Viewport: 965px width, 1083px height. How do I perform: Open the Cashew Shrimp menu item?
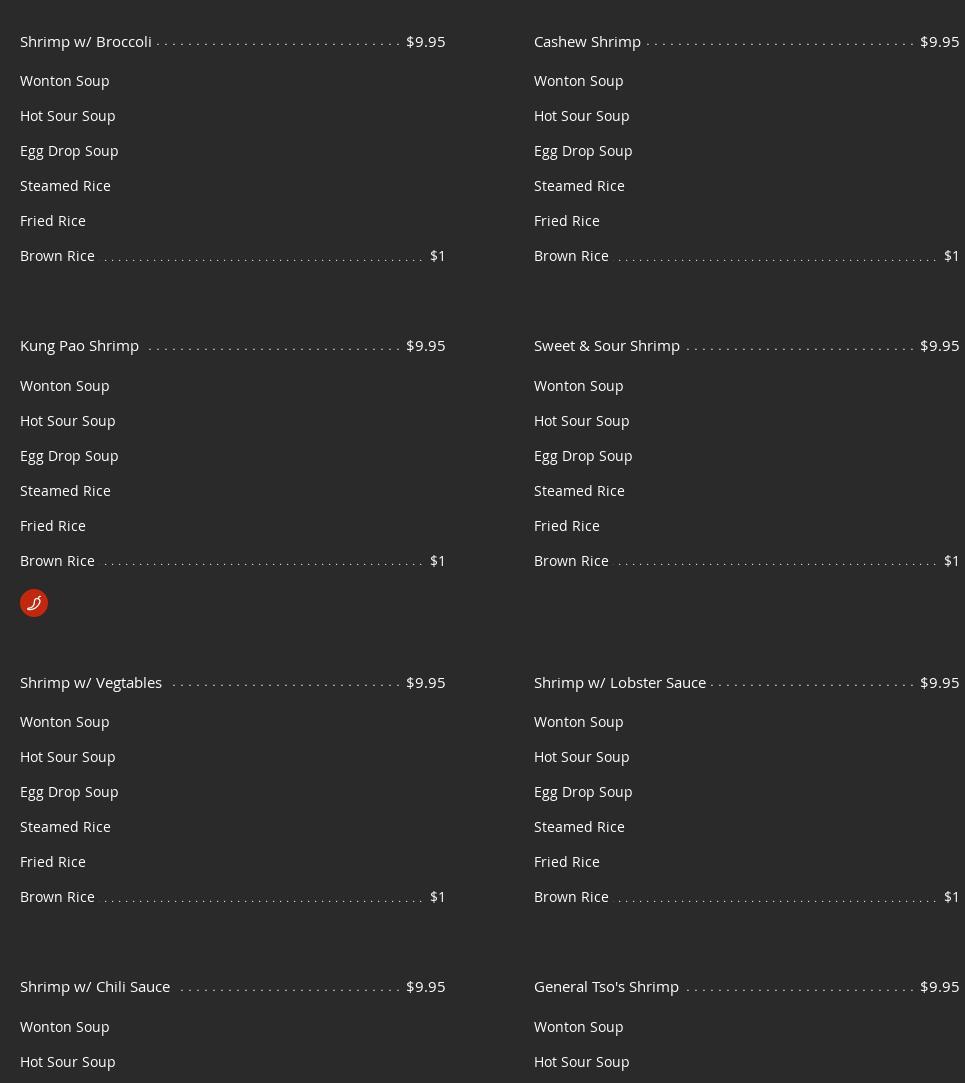(x=587, y=42)
